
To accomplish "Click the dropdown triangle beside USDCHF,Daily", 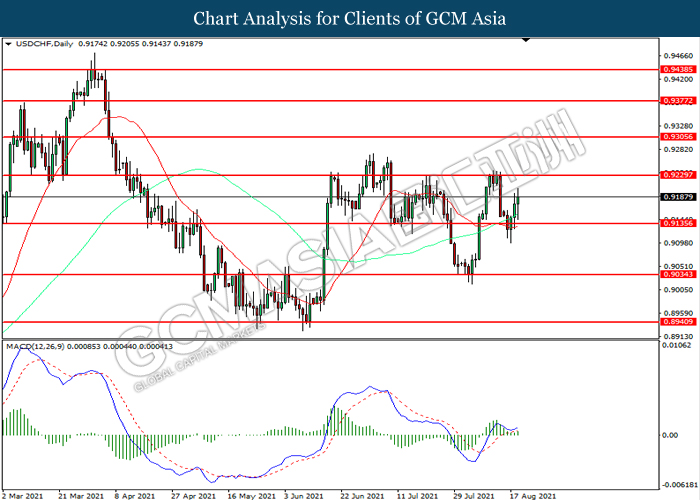I will click(8, 44).
